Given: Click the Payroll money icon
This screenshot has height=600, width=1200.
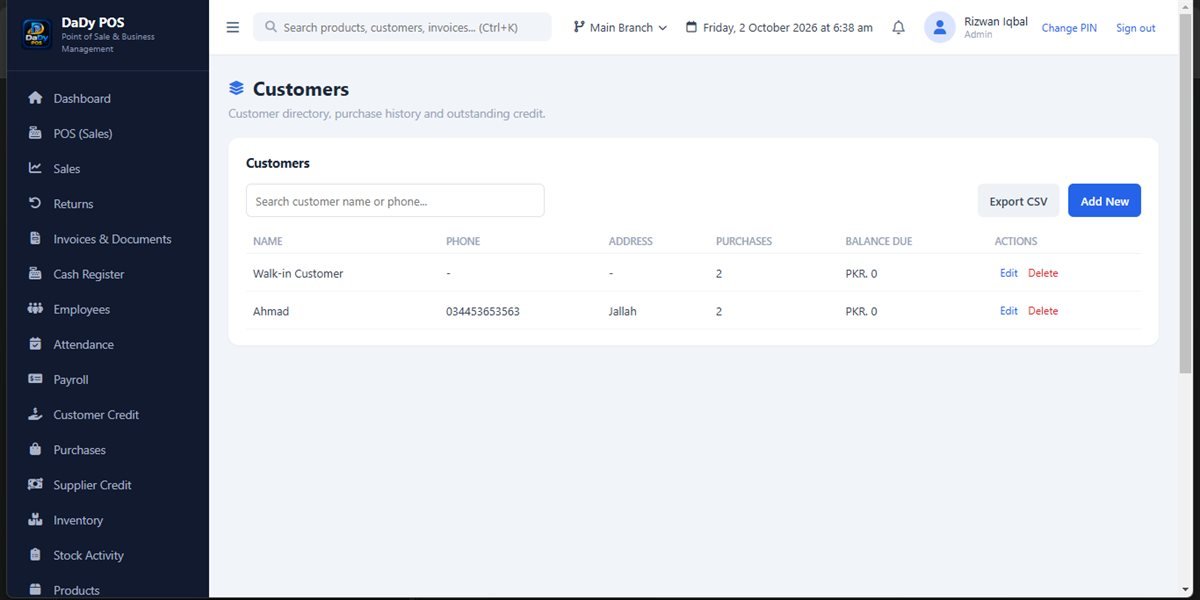Looking at the screenshot, I should point(35,379).
